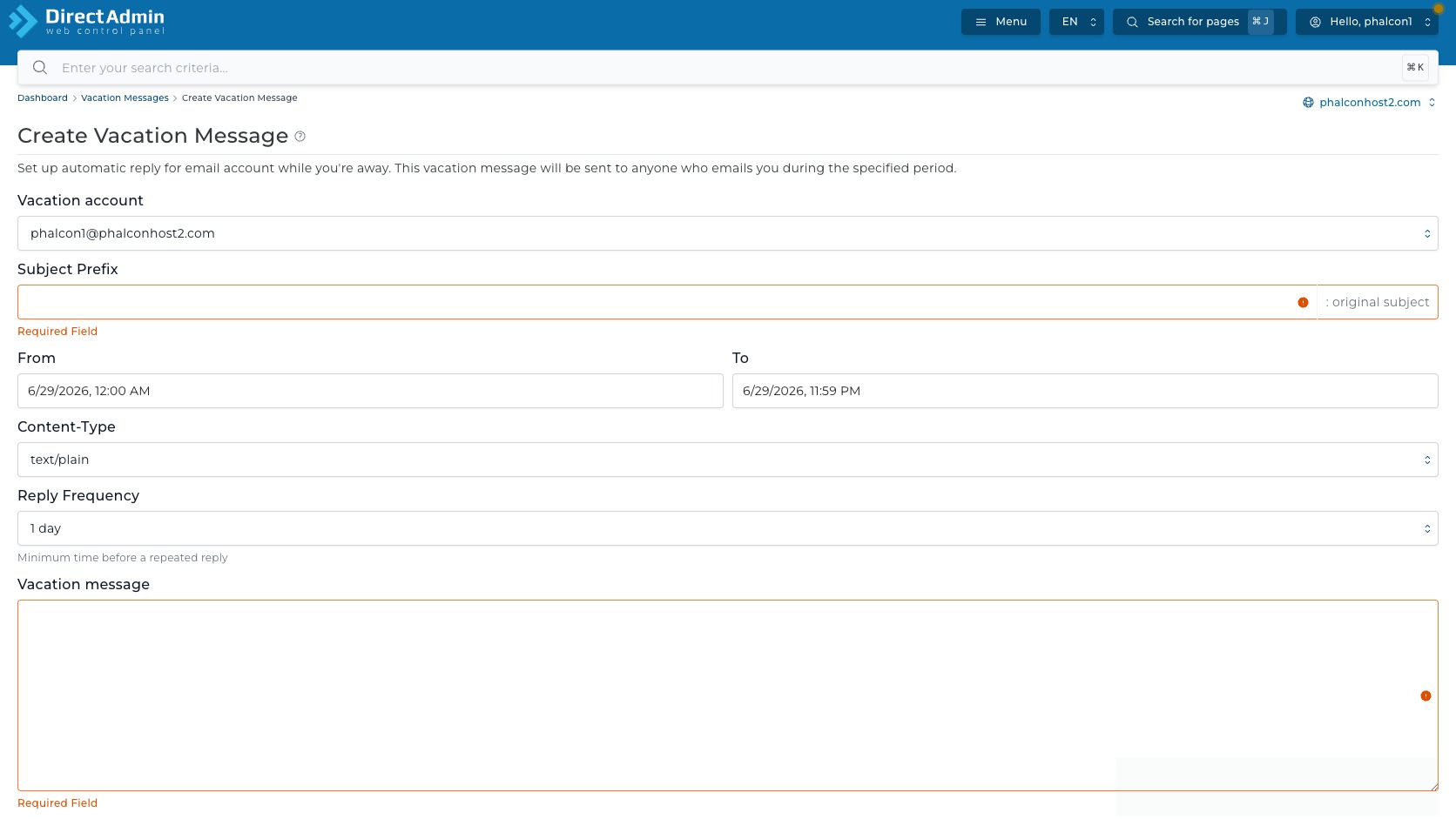Click the To date field
This screenshot has height=819, width=1456.
coord(1085,391)
